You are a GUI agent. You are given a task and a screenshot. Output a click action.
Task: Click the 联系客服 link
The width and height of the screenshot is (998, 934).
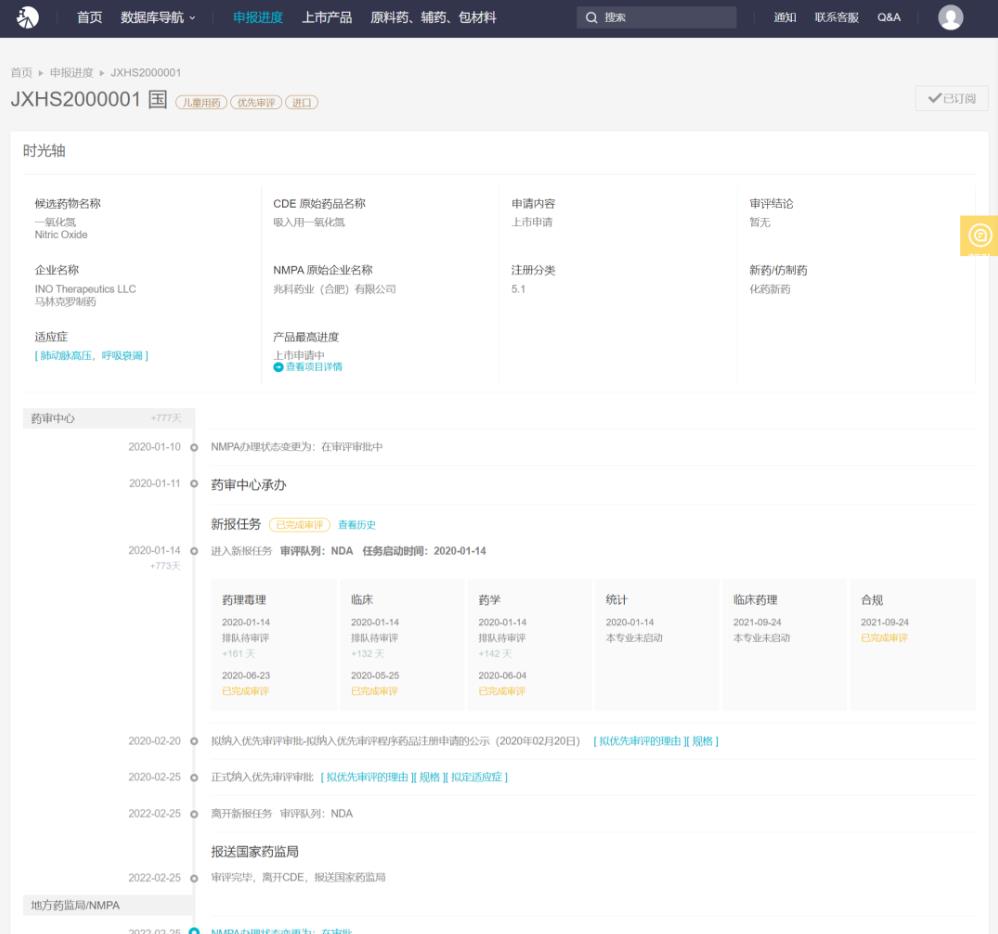pos(837,18)
